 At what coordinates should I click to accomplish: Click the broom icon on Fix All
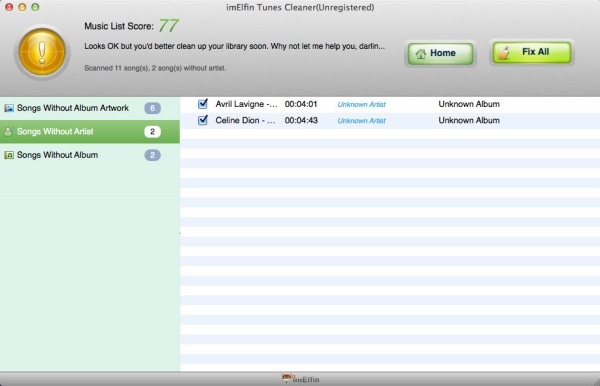pos(505,53)
